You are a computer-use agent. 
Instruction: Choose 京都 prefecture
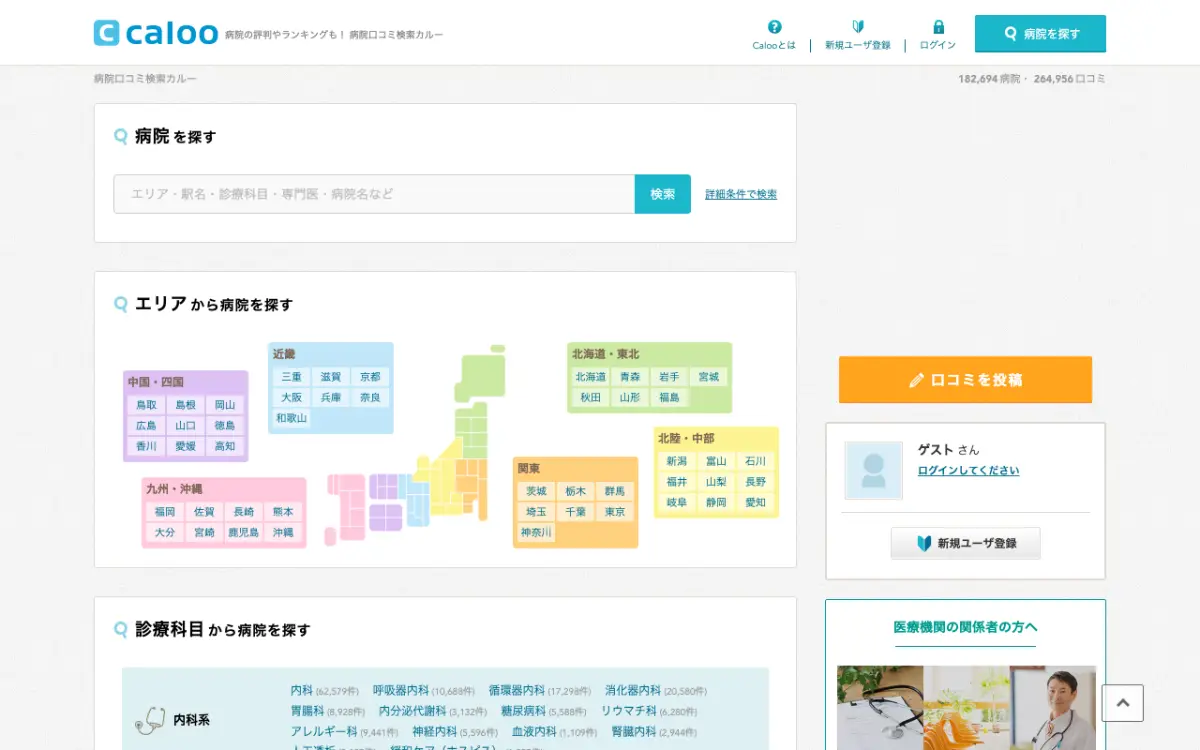point(370,377)
